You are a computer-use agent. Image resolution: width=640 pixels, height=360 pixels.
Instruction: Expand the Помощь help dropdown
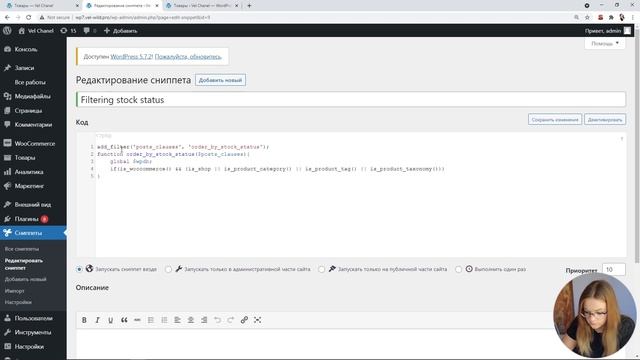click(x=605, y=43)
